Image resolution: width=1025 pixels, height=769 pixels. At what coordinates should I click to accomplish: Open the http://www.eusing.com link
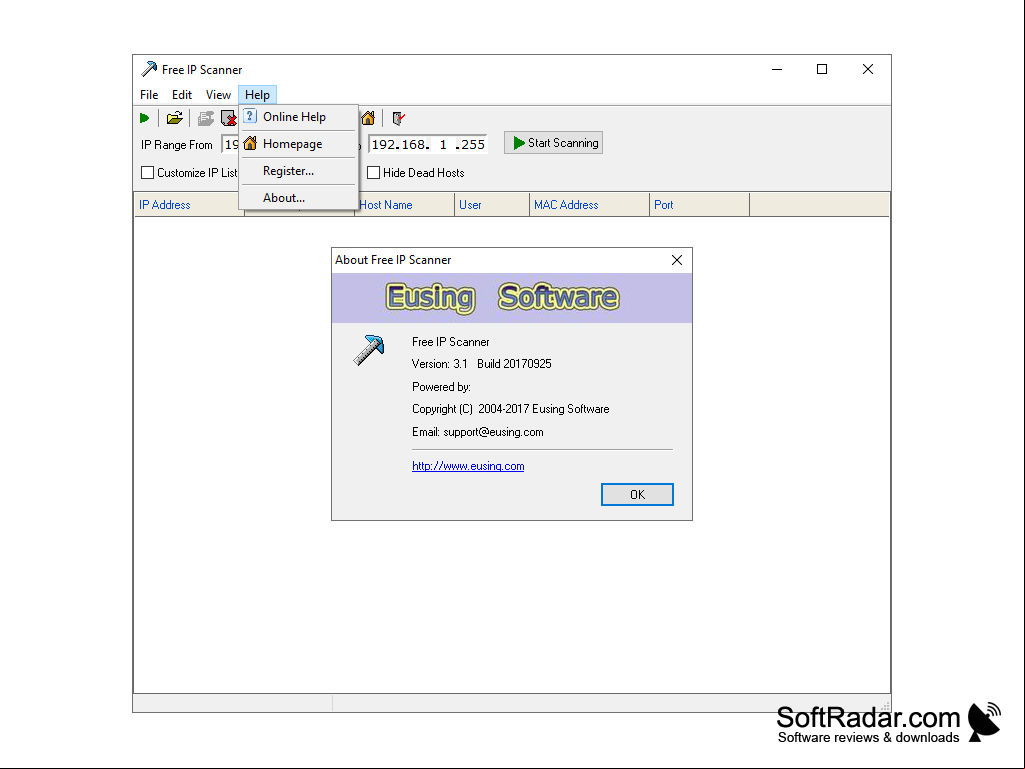tap(468, 466)
